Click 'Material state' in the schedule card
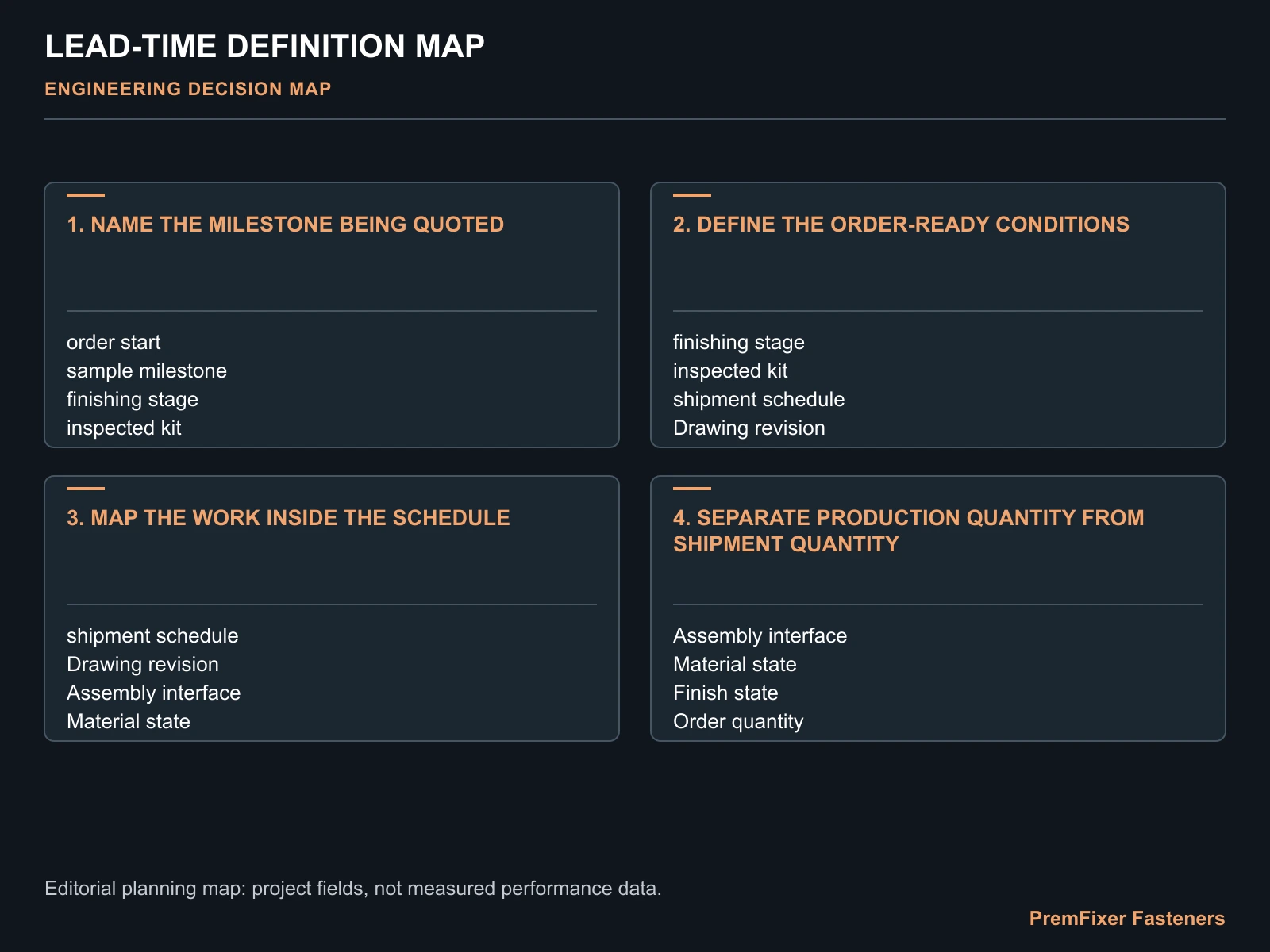 (x=129, y=721)
